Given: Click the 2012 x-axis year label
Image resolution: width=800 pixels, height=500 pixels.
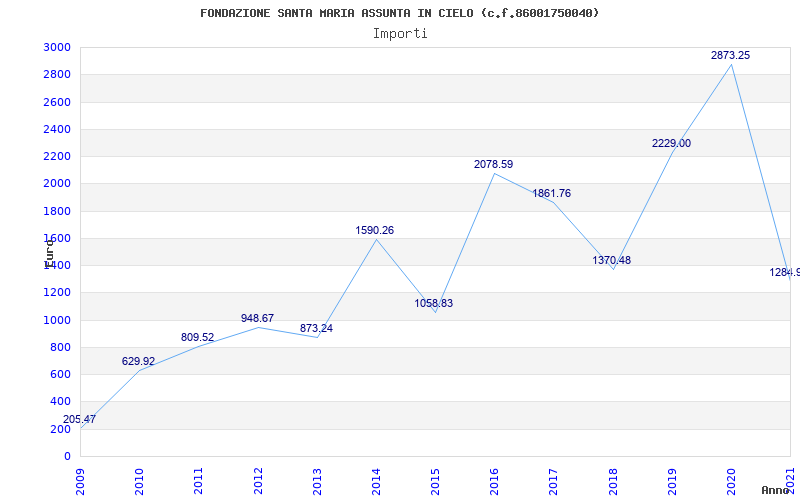Looking at the screenshot, I should (258, 481).
